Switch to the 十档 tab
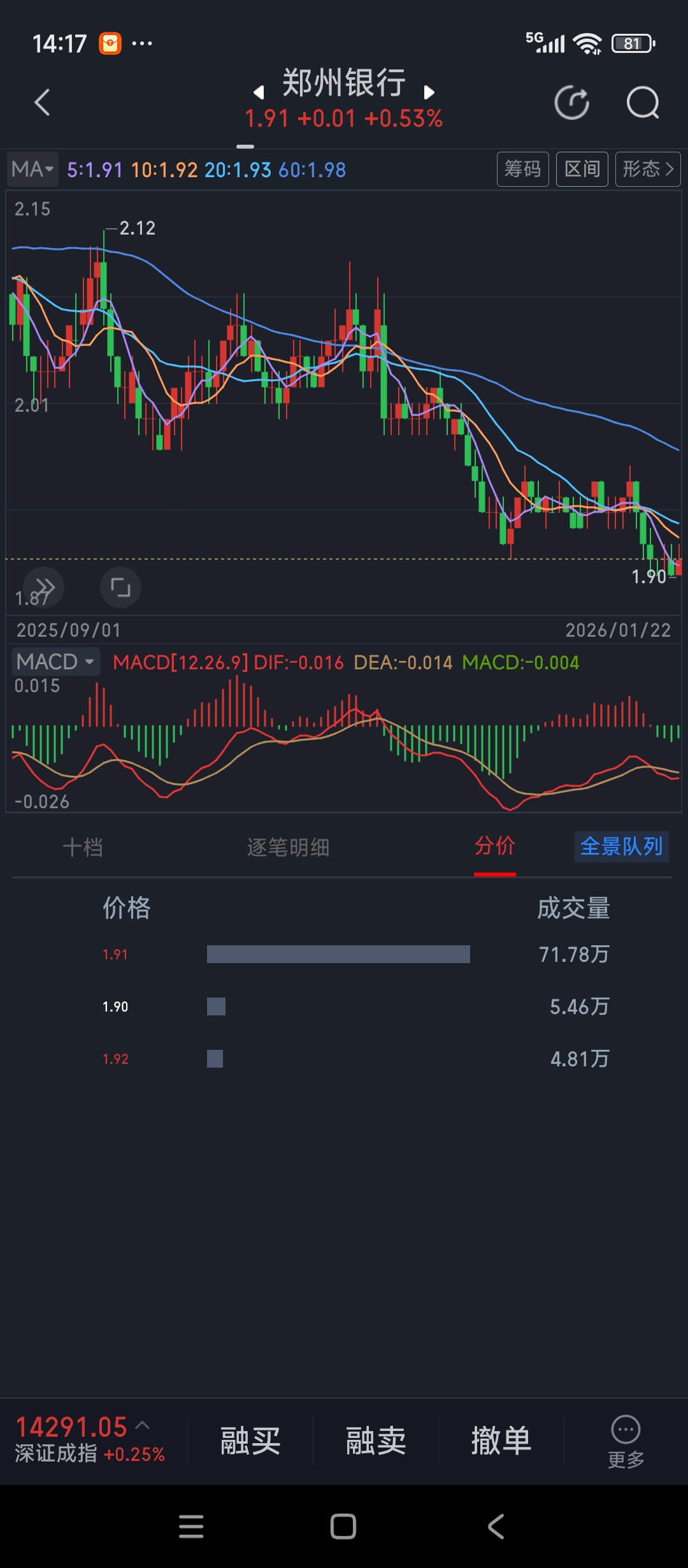Image resolution: width=688 pixels, height=1568 pixels. (x=83, y=847)
